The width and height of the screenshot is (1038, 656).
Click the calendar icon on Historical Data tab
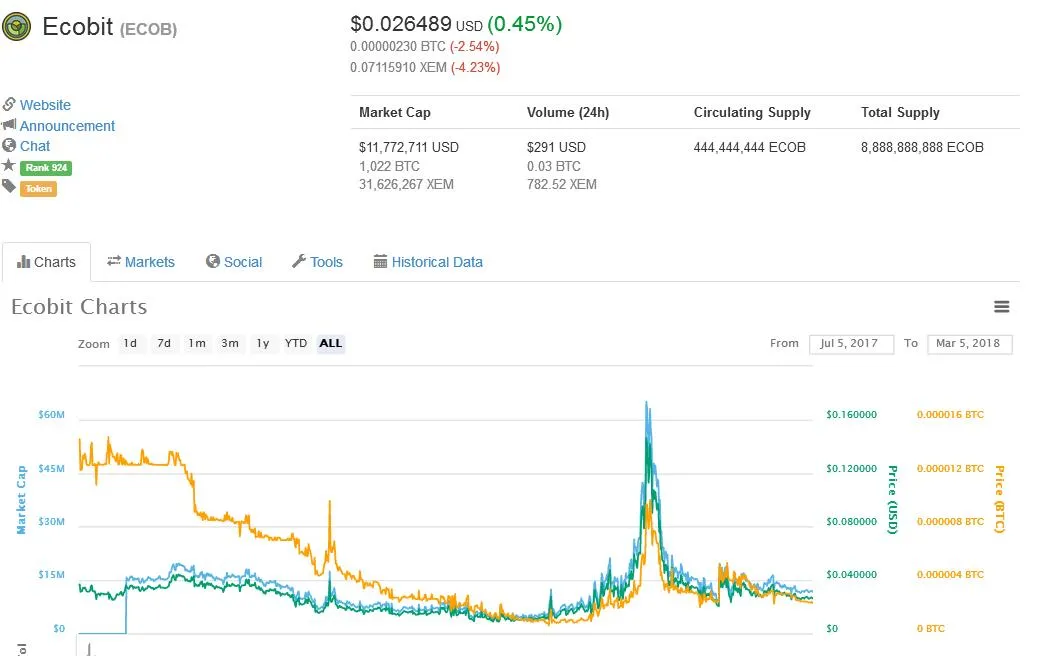(x=380, y=261)
